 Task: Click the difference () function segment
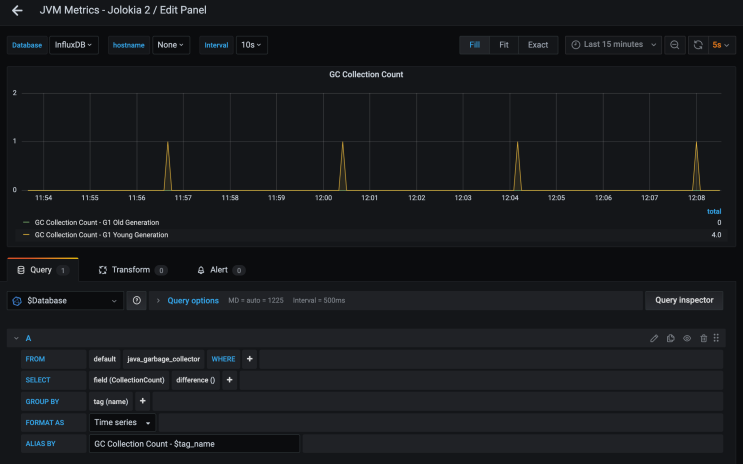(195, 380)
